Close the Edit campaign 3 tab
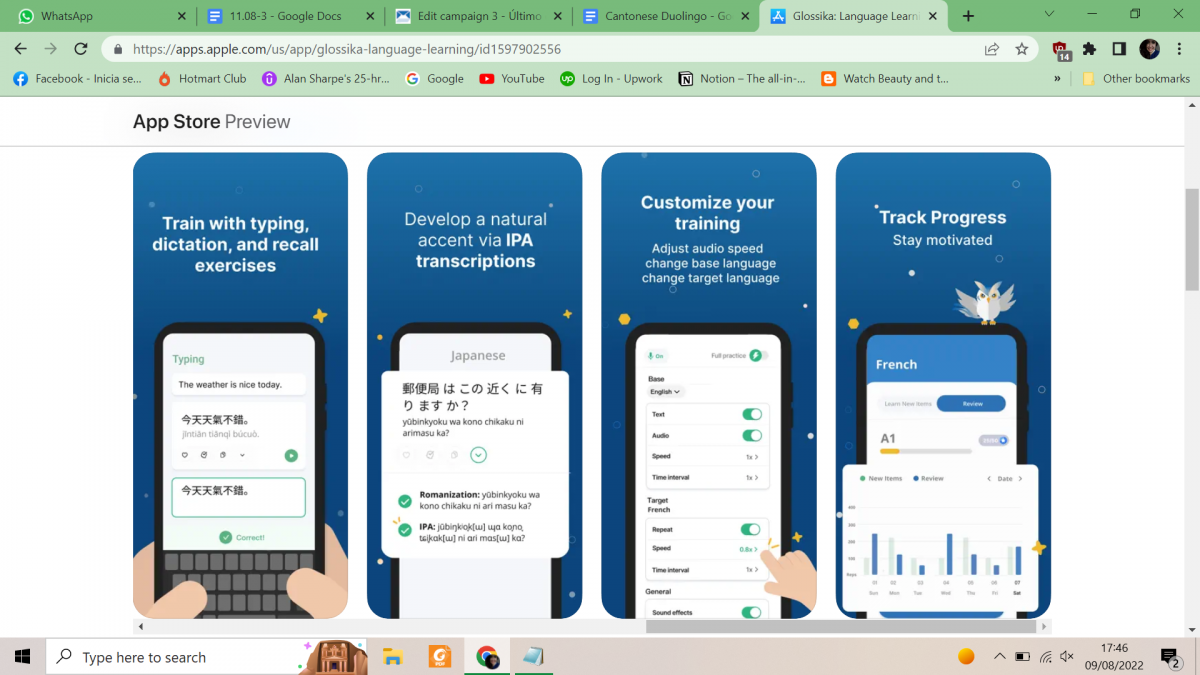This screenshot has width=1200, height=675. point(557,16)
